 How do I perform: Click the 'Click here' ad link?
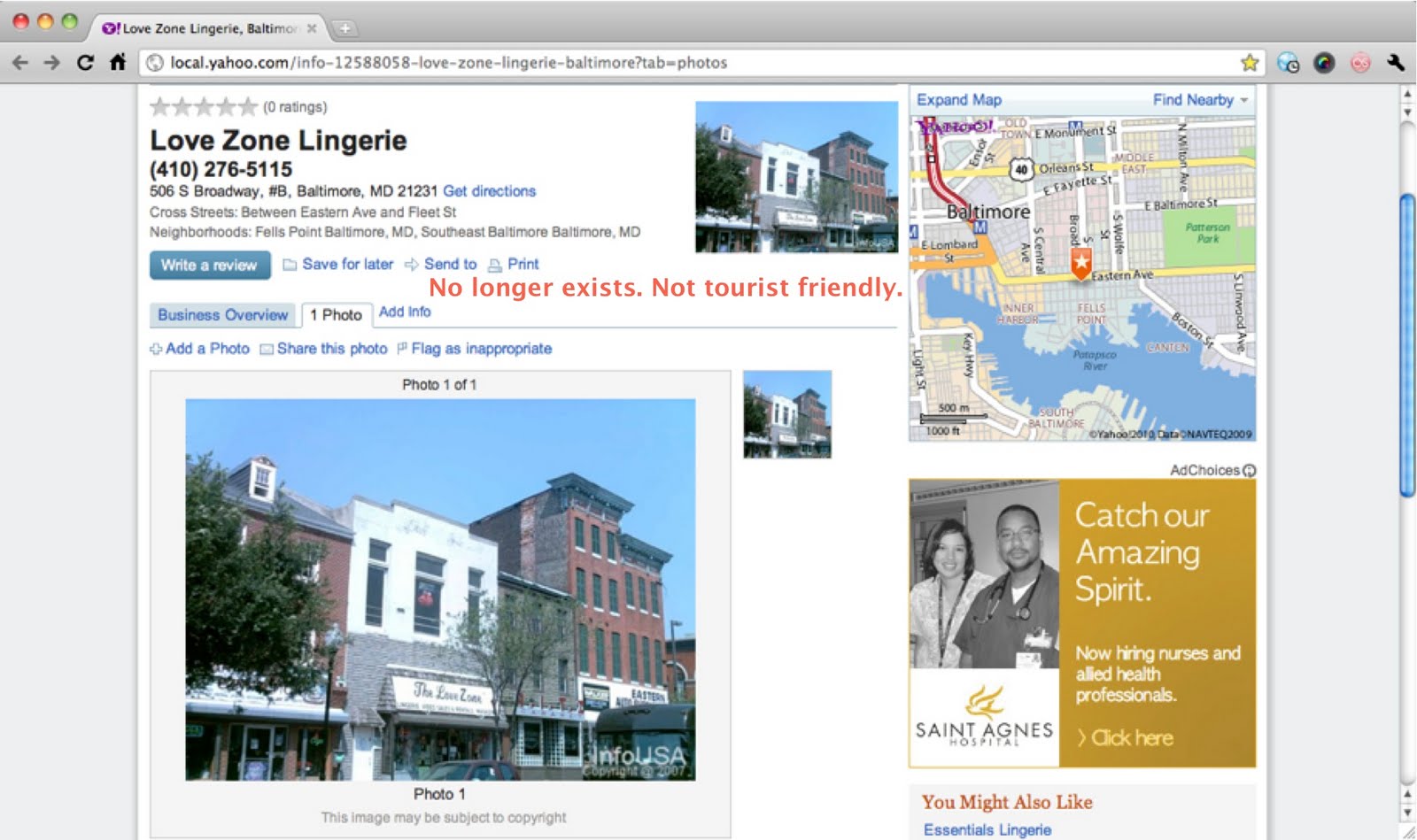point(1126,738)
